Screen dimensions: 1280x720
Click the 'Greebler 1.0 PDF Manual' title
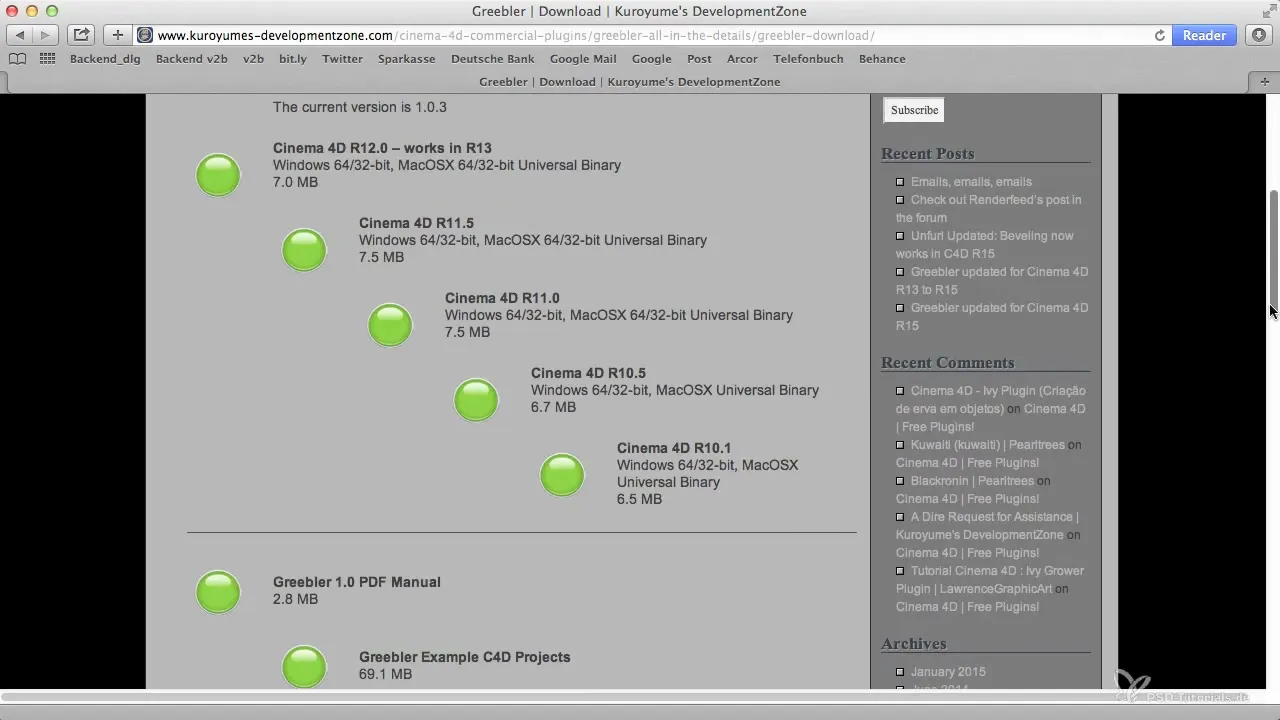[x=357, y=582]
